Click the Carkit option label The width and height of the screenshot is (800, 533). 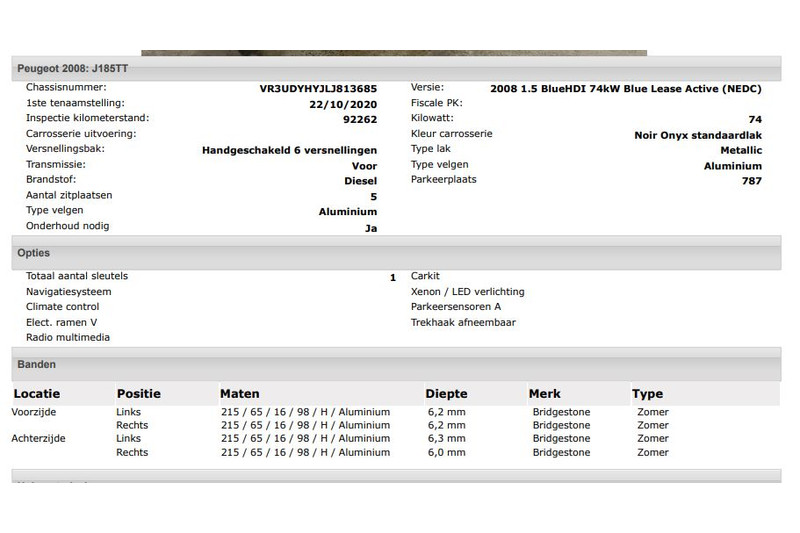pos(425,276)
